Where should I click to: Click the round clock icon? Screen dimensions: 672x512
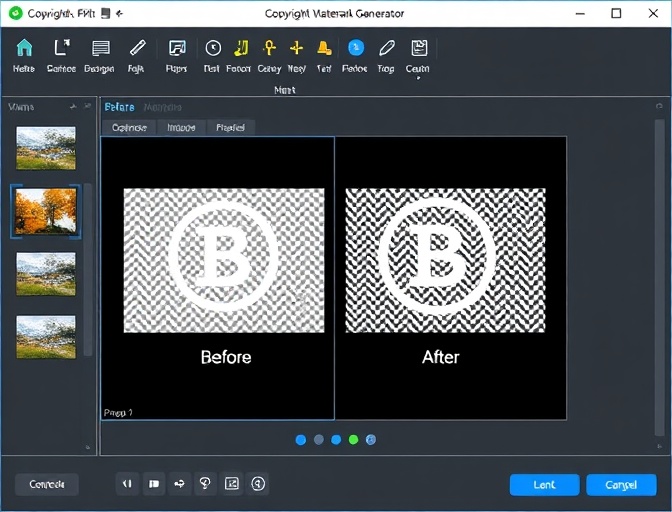[213, 48]
